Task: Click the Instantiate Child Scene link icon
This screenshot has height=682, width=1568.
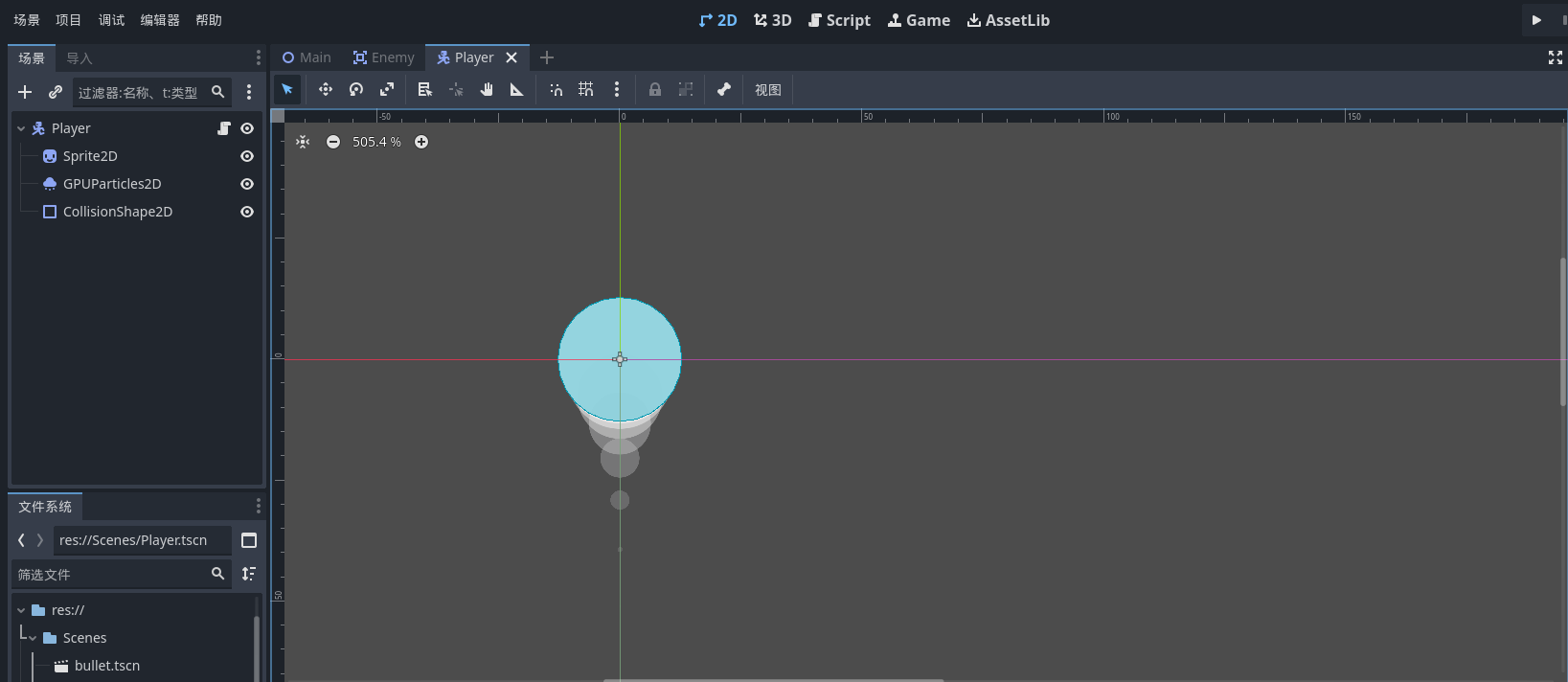Action: 56,92
